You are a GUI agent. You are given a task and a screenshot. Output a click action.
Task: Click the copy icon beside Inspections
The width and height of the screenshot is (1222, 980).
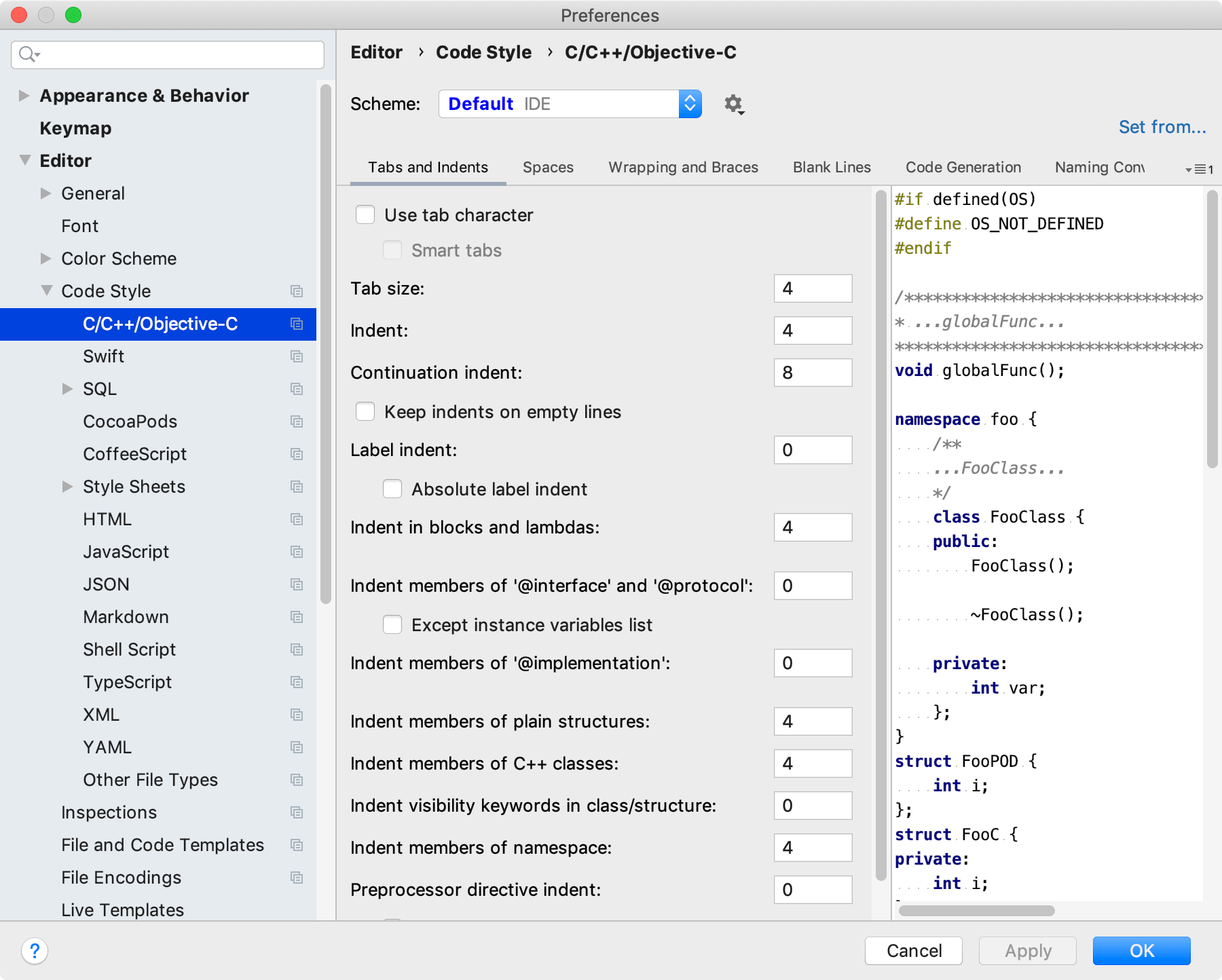(297, 812)
